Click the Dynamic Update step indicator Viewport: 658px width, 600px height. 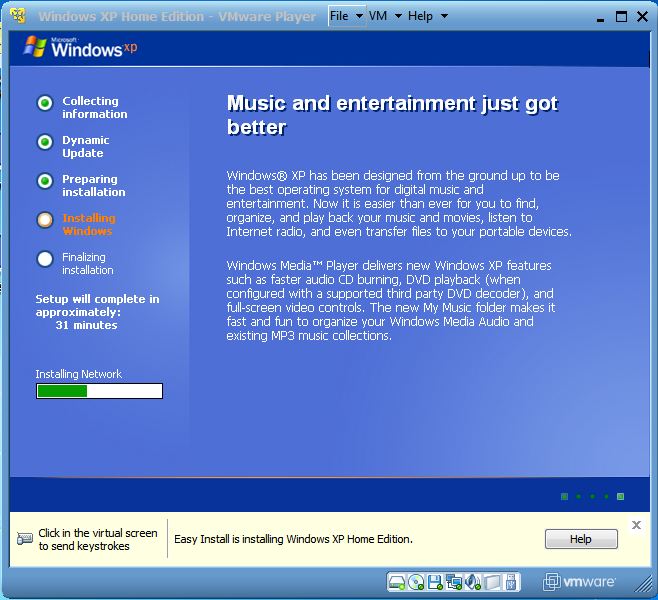click(x=45, y=142)
